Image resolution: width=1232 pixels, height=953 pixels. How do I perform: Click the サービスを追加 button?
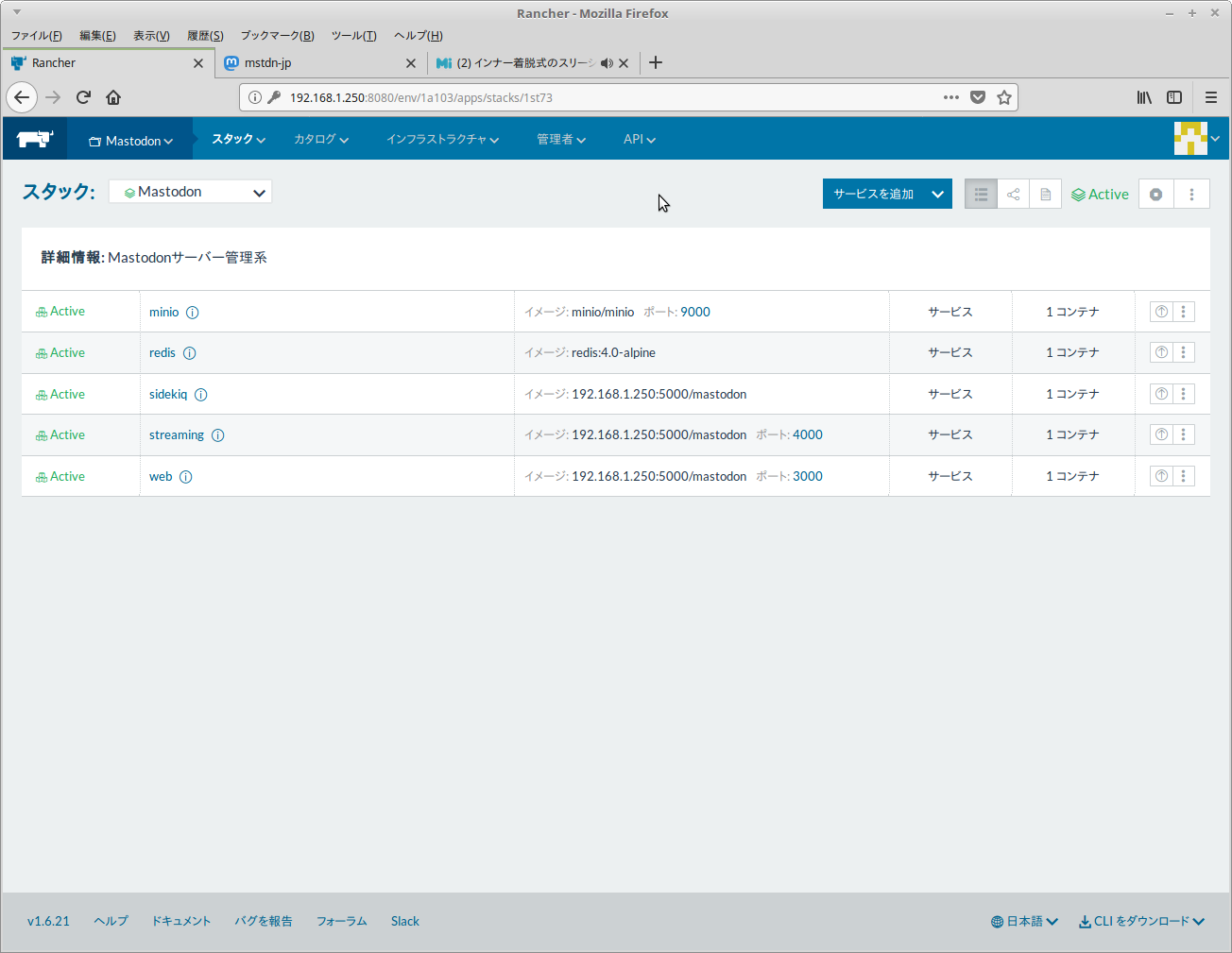coord(873,195)
